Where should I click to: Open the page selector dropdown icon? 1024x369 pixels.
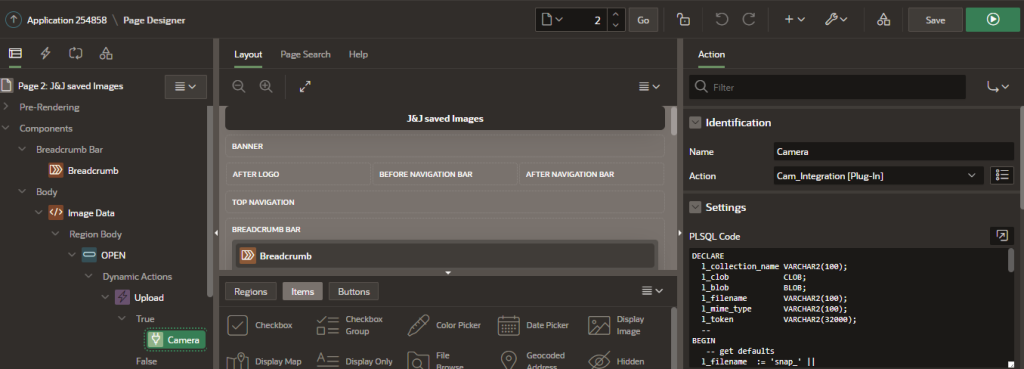tap(551, 20)
